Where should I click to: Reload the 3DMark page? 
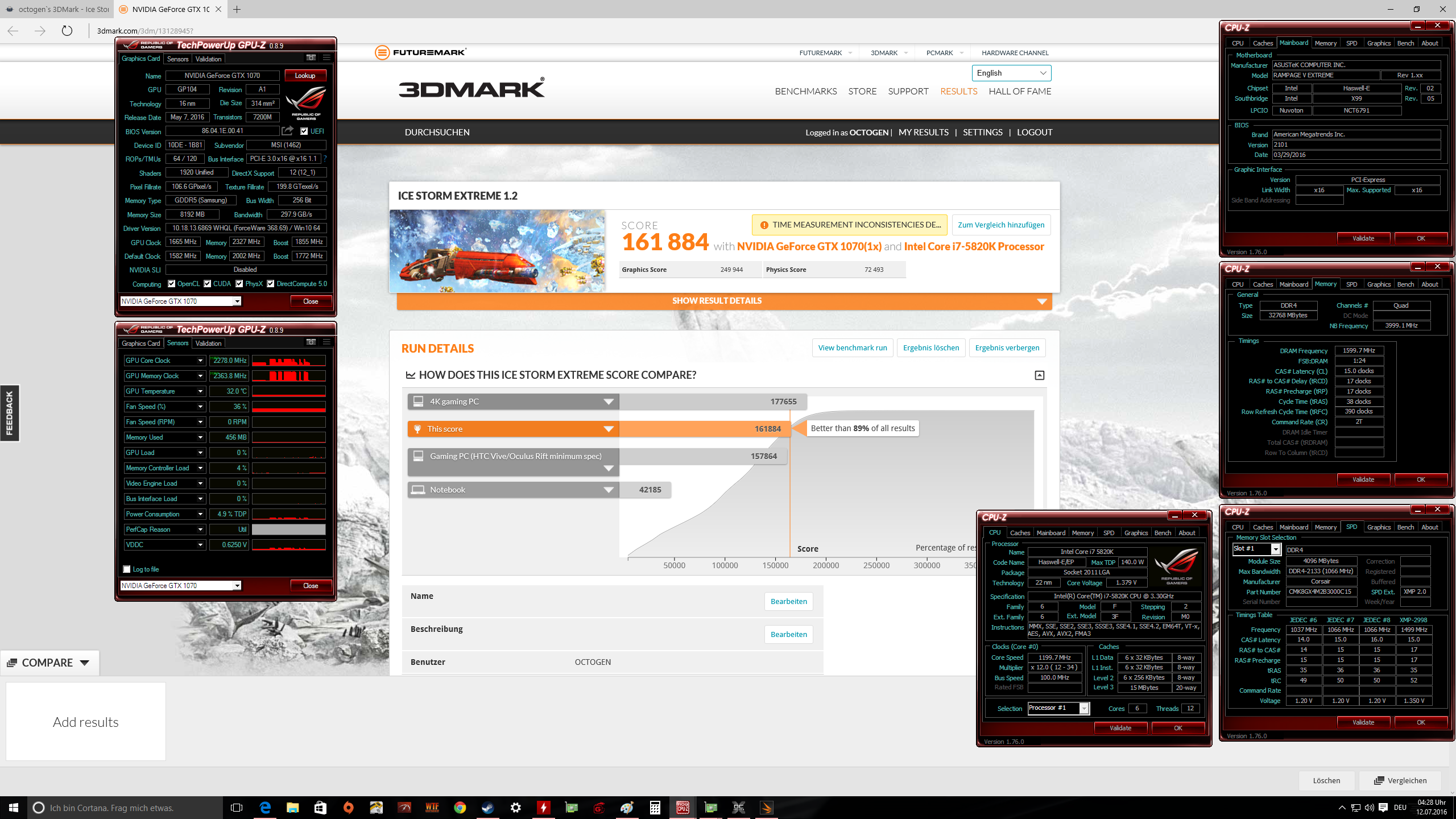(x=67, y=31)
